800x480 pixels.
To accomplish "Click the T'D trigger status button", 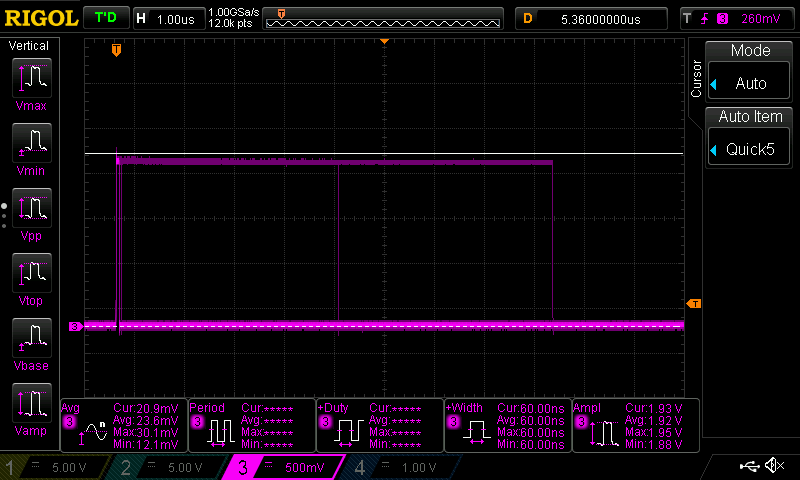I will click(x=104, y=18).
